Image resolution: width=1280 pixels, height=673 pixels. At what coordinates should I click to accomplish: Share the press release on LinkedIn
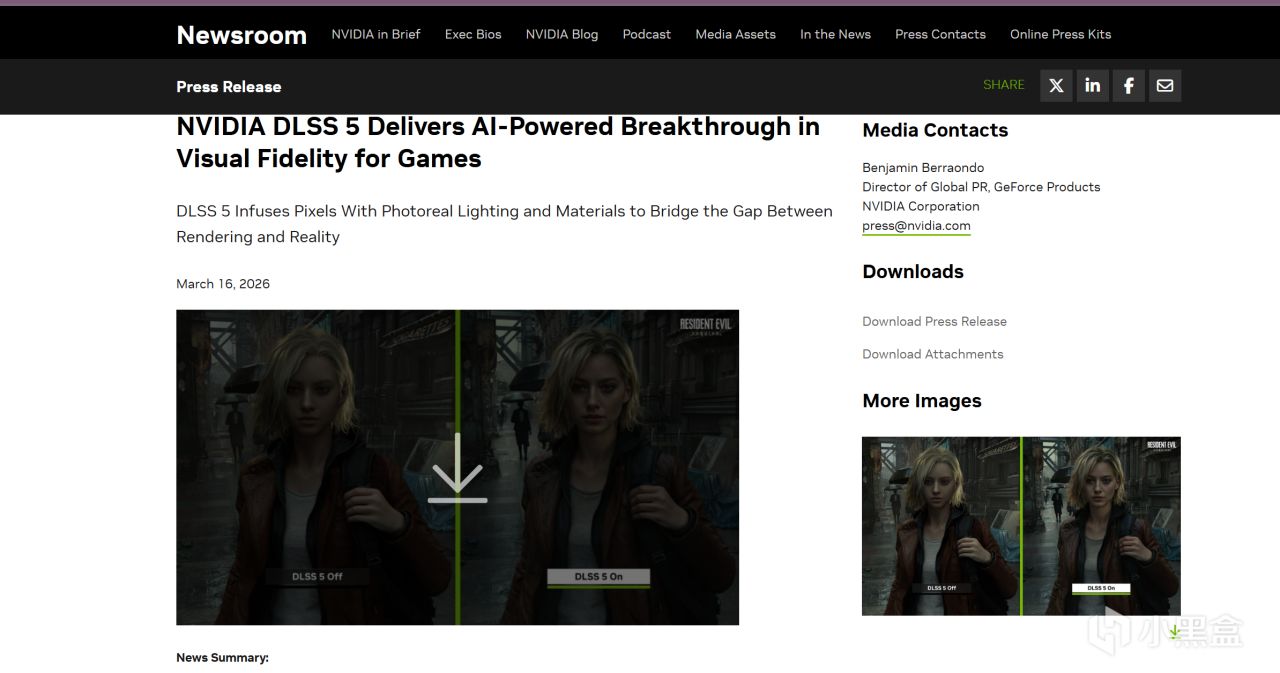(1092, 86)
